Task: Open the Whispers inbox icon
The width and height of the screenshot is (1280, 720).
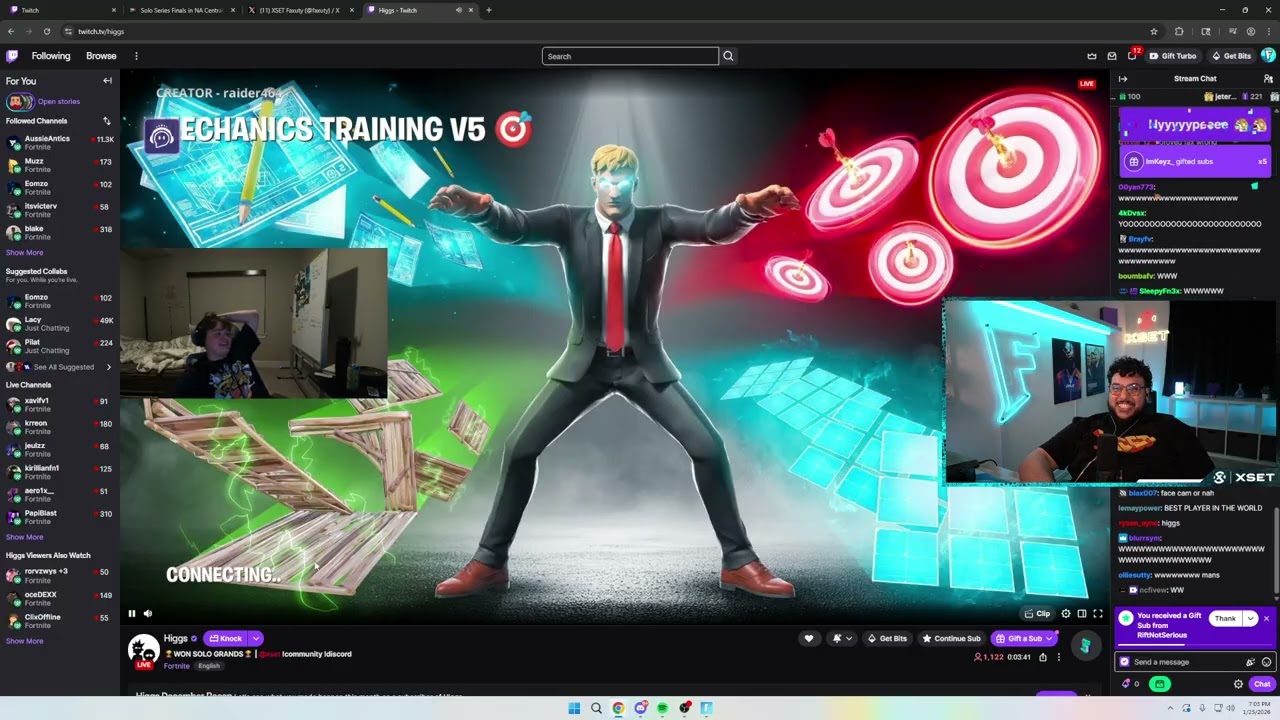Action: [1112, 56]
